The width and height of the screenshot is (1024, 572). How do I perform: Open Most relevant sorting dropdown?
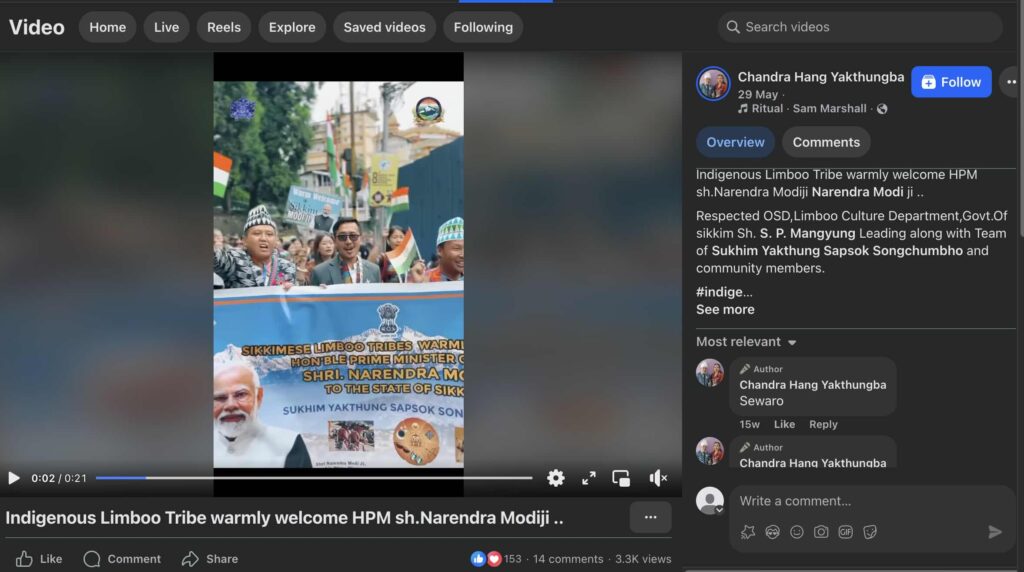[x=746, y=342]
